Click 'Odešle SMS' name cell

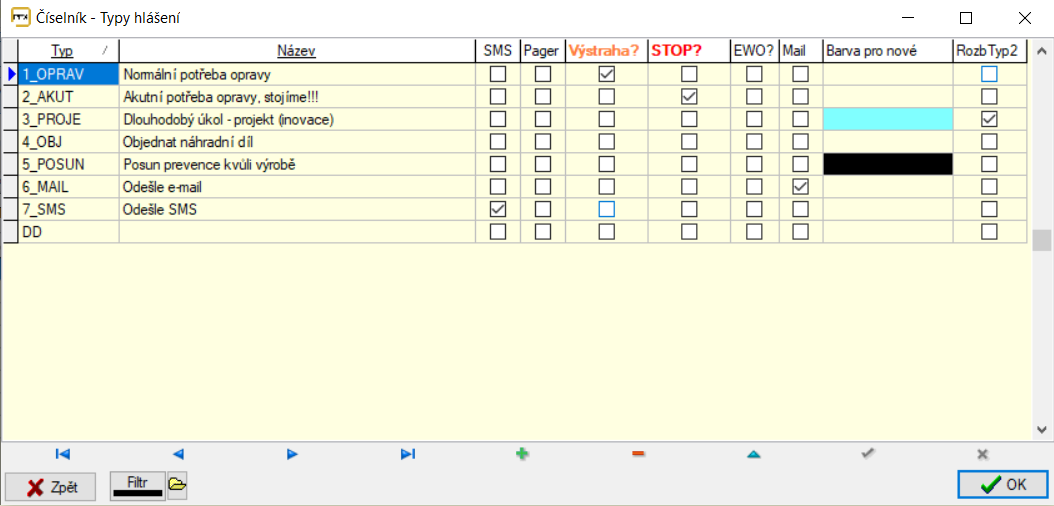pos(296,210)
